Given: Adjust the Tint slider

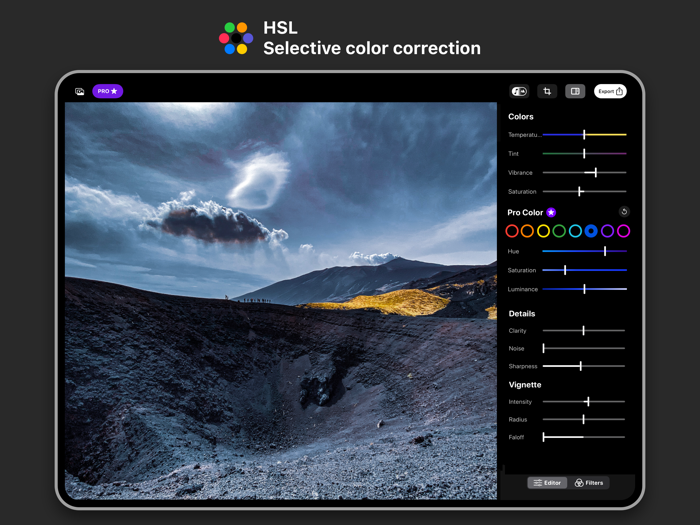Looking at the screenshot, I should [x=584, y=154].
